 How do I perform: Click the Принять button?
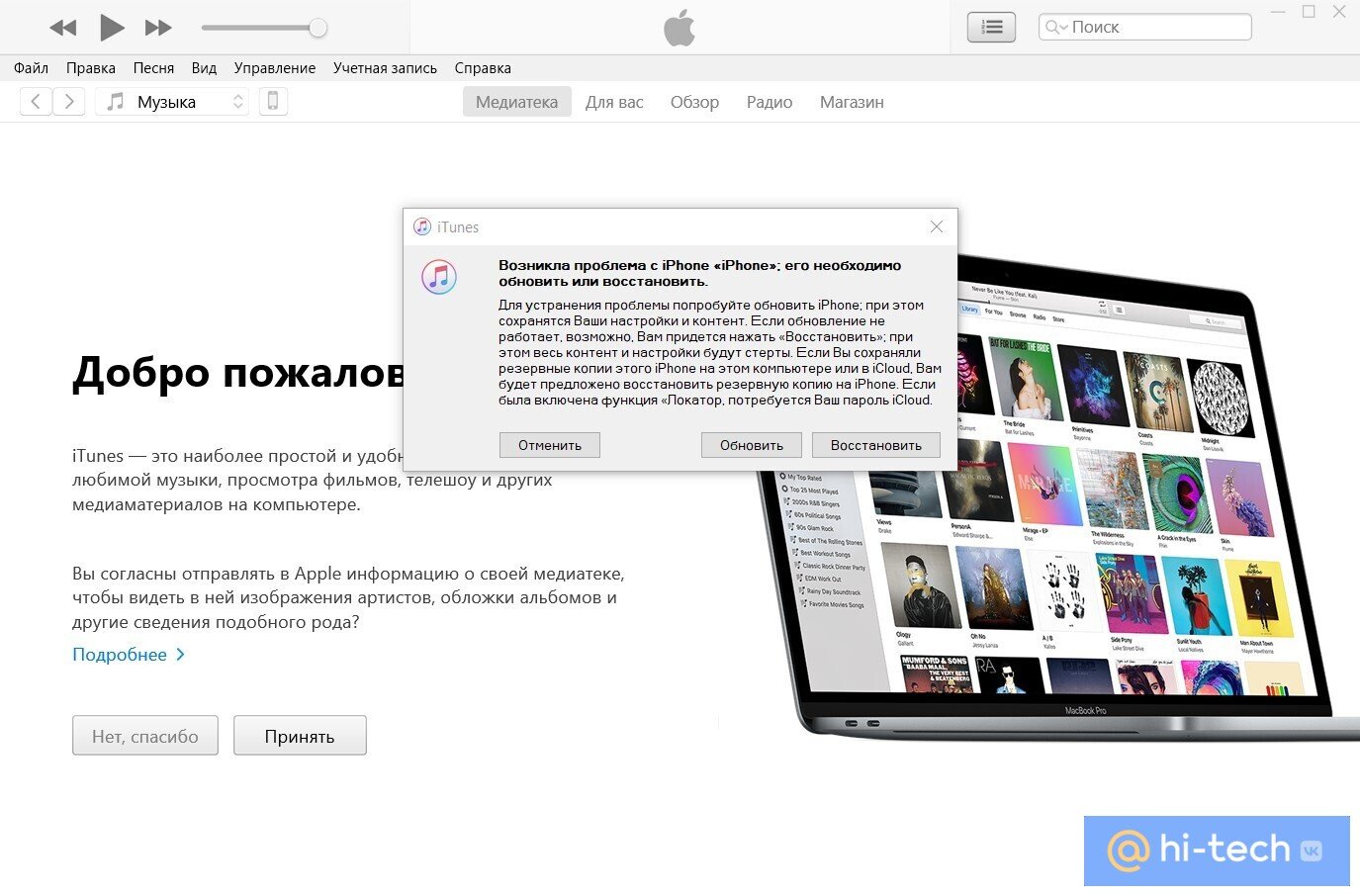coord(300,736)
